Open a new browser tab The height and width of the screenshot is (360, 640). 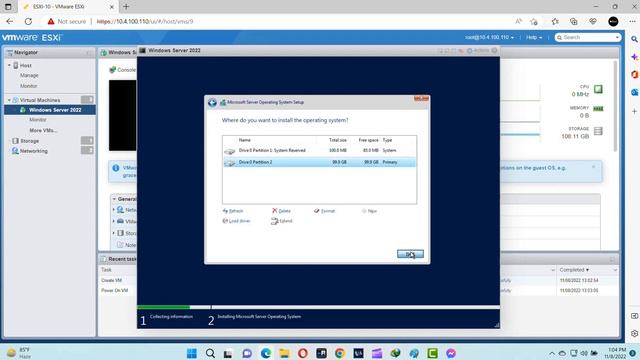coord(126,7)
